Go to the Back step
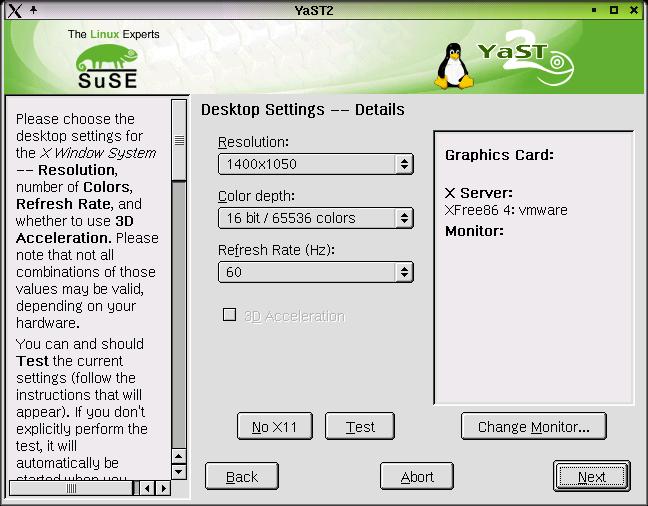The image size is (648, 506). [242, 477]
